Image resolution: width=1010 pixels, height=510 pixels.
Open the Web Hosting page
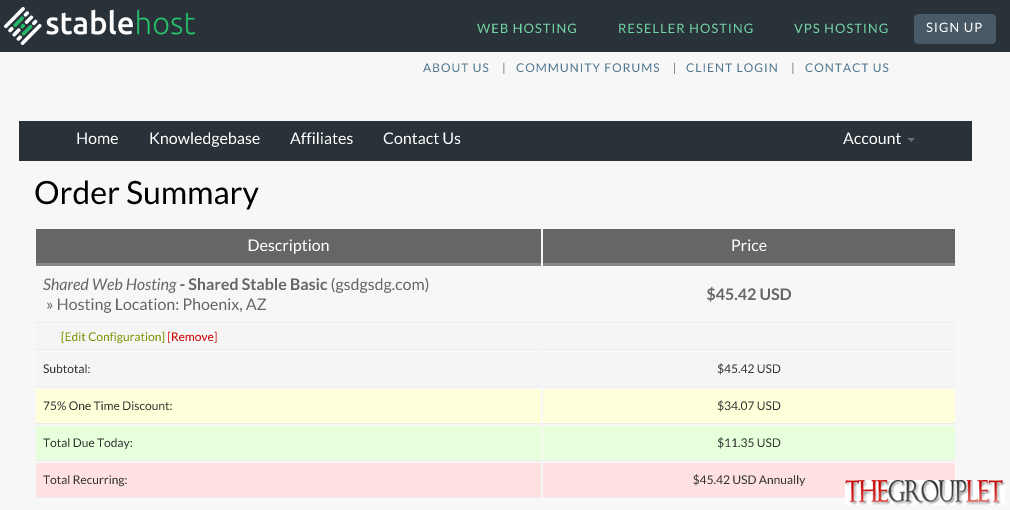tap(527, 28)
